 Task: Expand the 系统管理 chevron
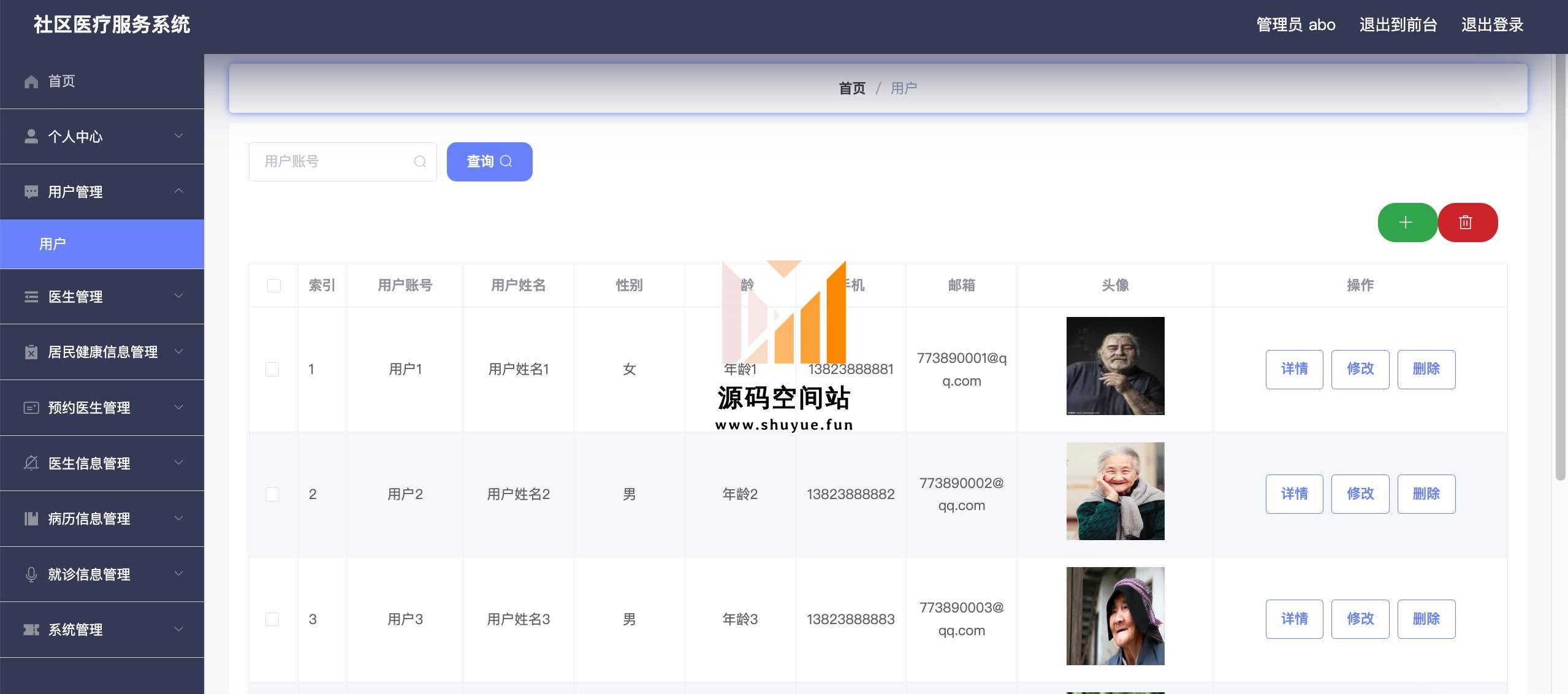(179, 629)
